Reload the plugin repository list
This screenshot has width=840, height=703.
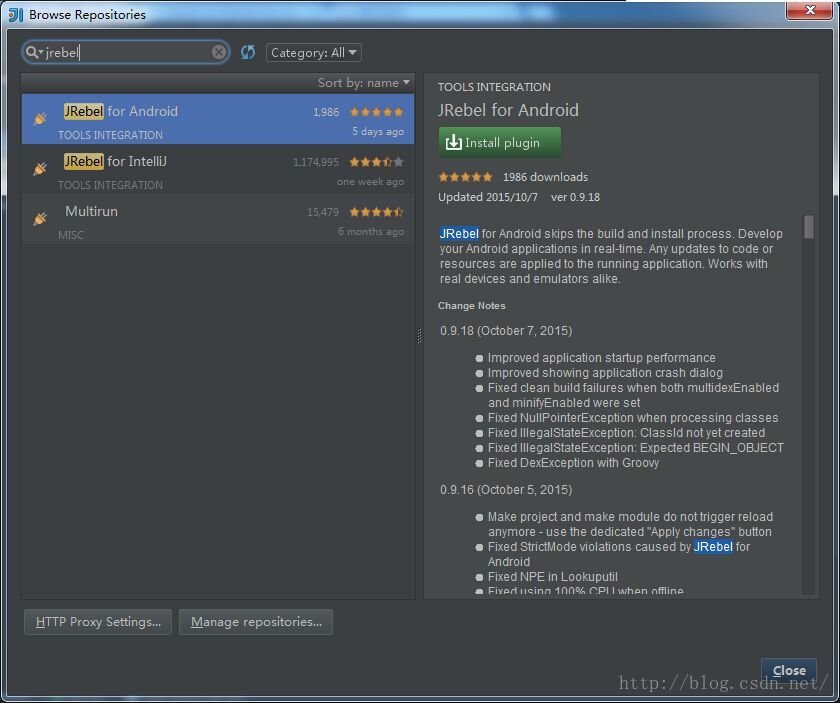248,52
